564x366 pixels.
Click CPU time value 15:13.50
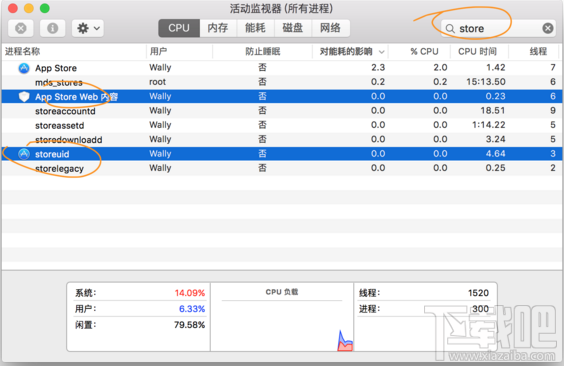point(486,82)
